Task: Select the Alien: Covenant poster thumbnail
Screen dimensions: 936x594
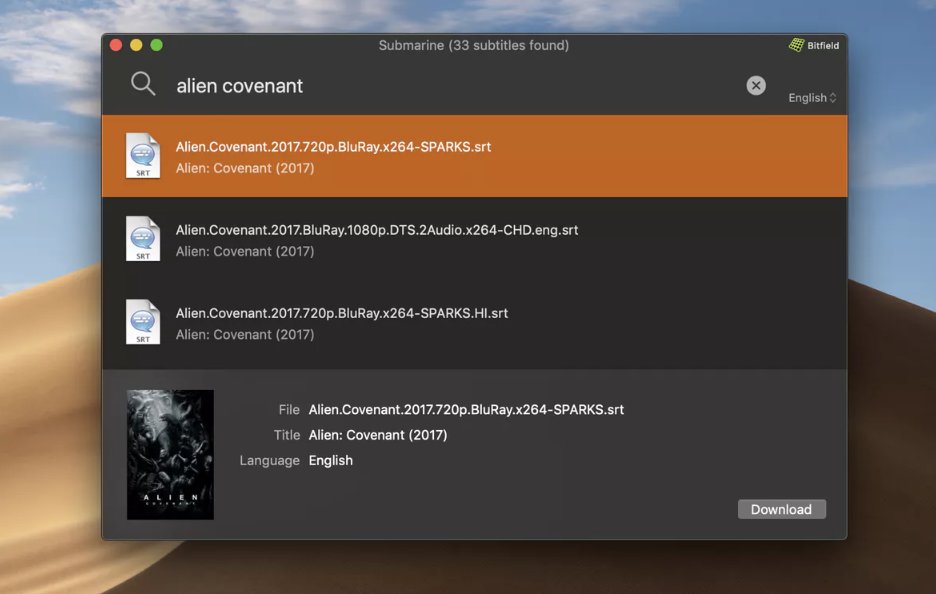Action: click(x=170, y=454)
